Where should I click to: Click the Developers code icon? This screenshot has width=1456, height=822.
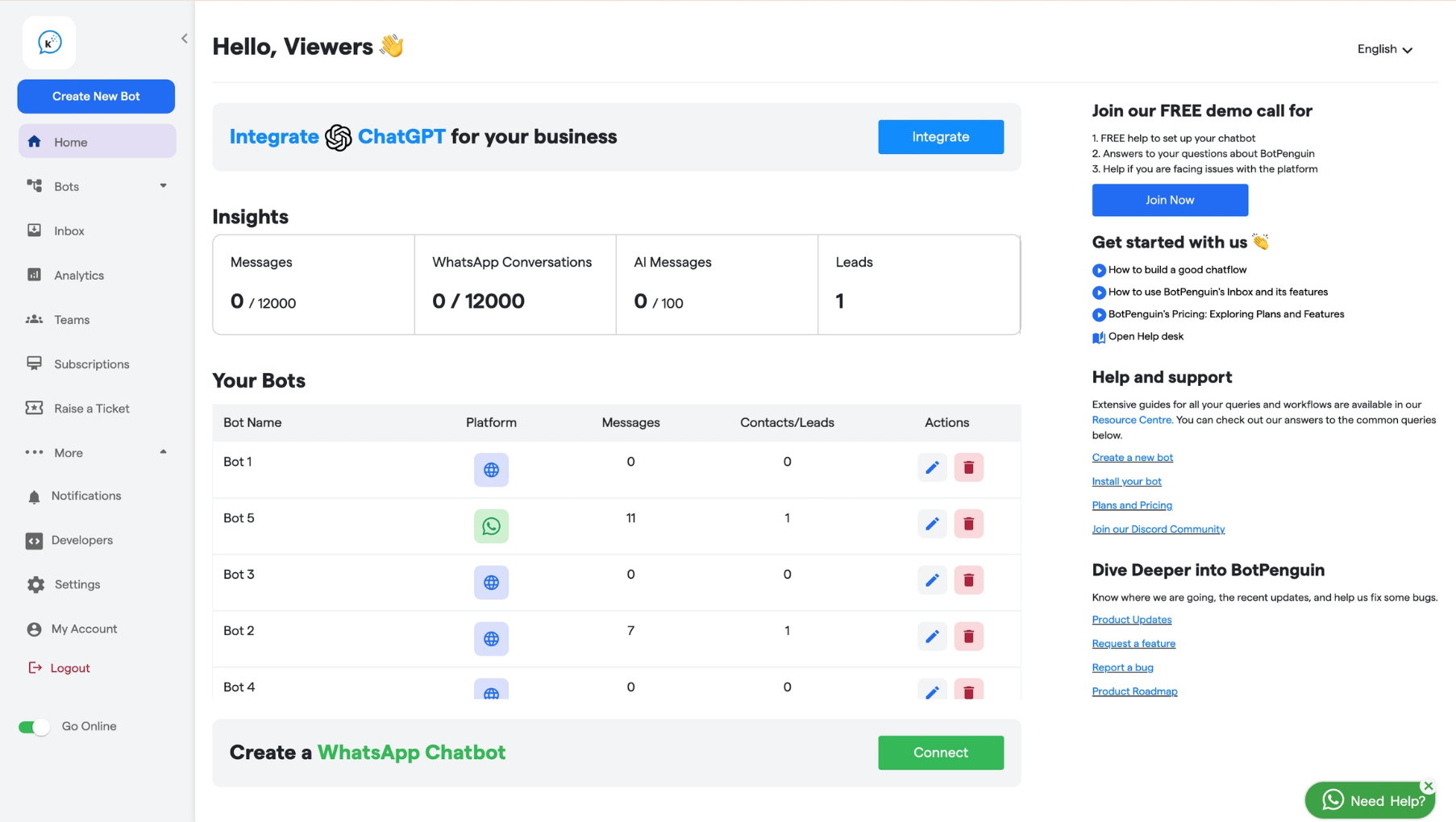[34, 541]
